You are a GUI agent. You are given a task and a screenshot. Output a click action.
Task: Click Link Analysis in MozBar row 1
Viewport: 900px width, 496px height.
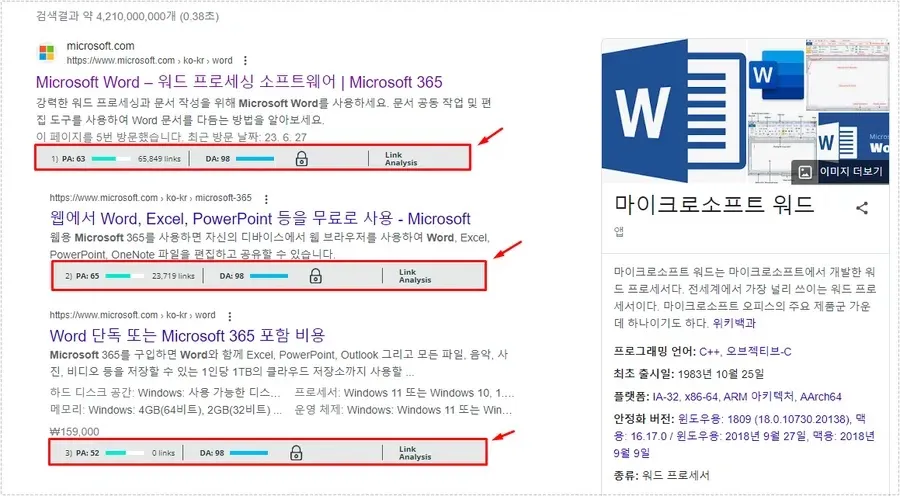click(x=401, y=159)
